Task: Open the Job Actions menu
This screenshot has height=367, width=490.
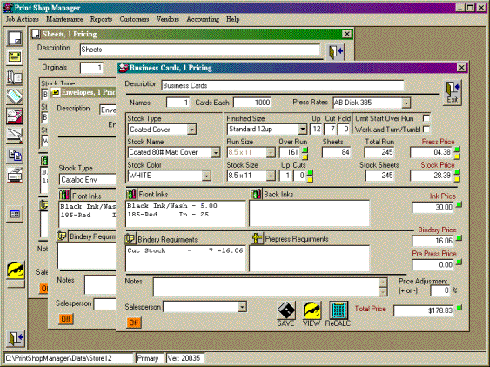Action: (x=22, y=19)
